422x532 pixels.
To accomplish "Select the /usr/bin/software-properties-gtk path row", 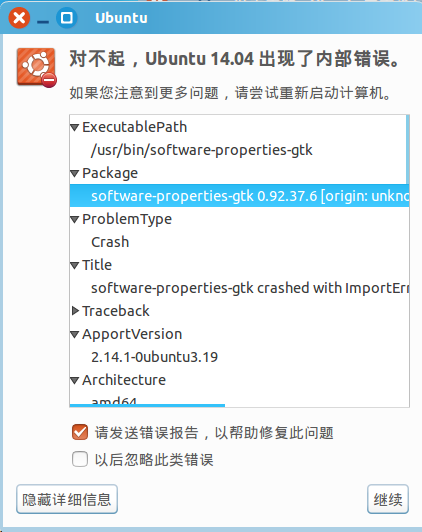I will 238,150.
